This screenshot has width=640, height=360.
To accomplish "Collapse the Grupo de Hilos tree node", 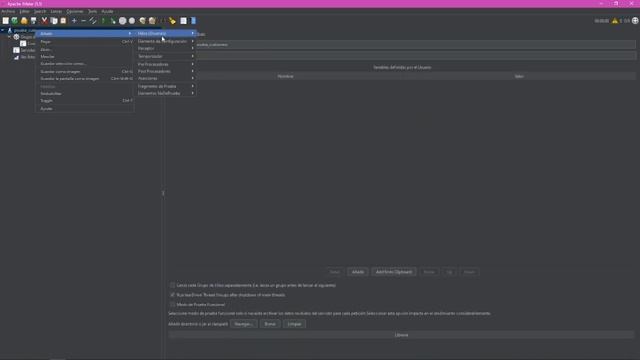I will (x=9, y=37).
